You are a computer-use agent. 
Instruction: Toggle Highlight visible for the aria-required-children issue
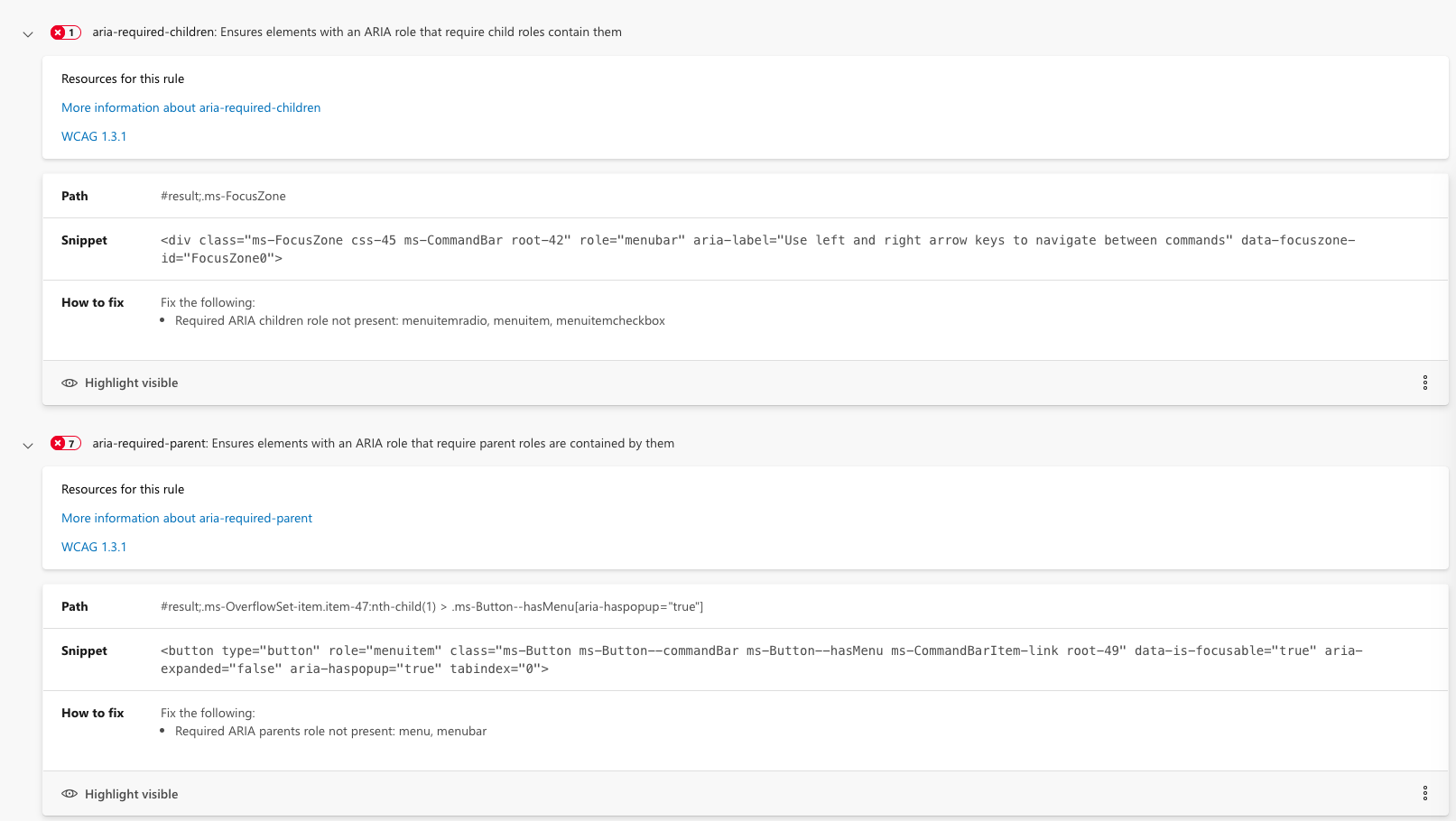click(x=131, y=383)
